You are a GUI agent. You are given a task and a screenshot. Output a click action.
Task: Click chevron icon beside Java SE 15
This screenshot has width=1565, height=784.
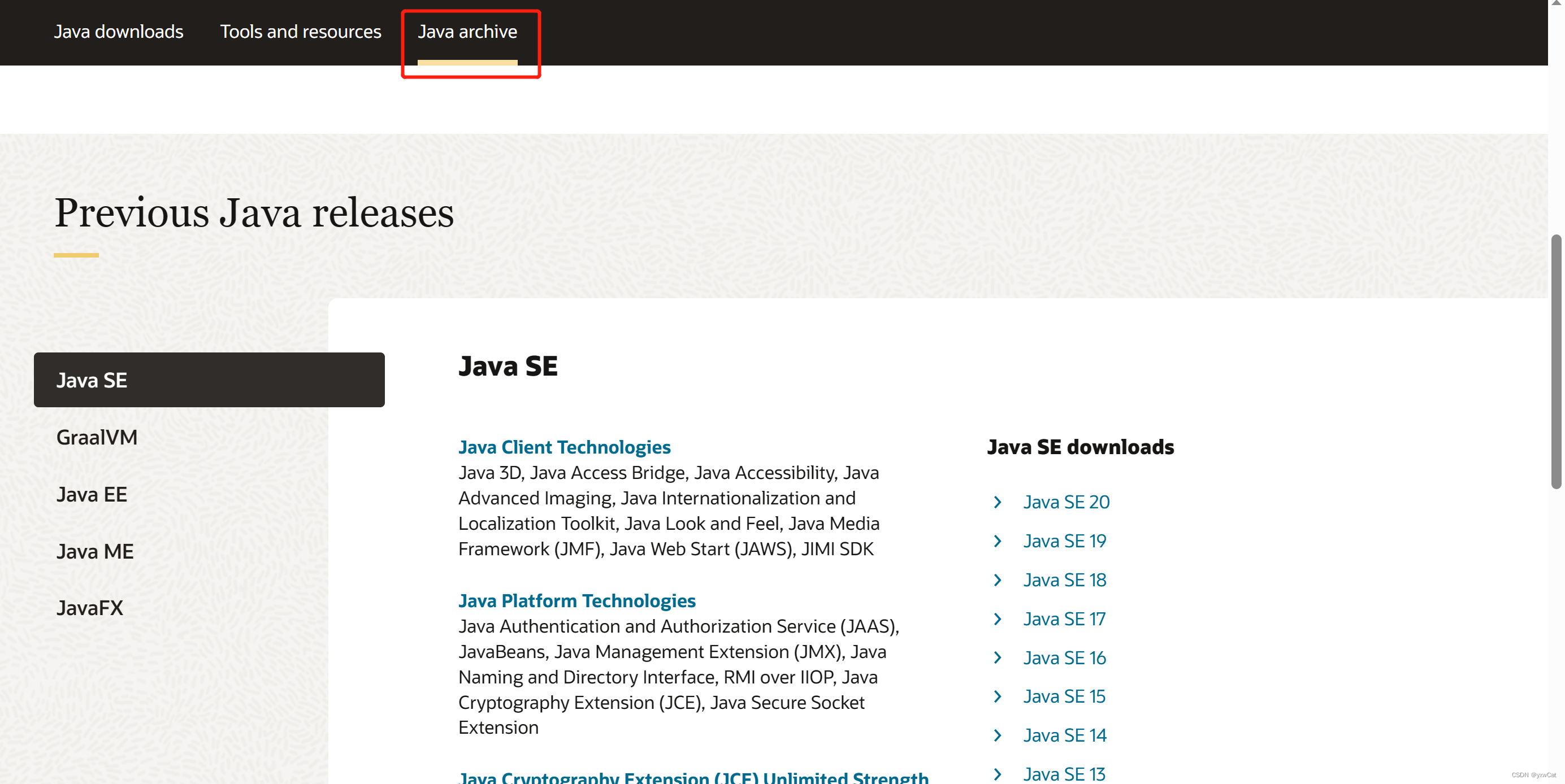coord(998,696)
